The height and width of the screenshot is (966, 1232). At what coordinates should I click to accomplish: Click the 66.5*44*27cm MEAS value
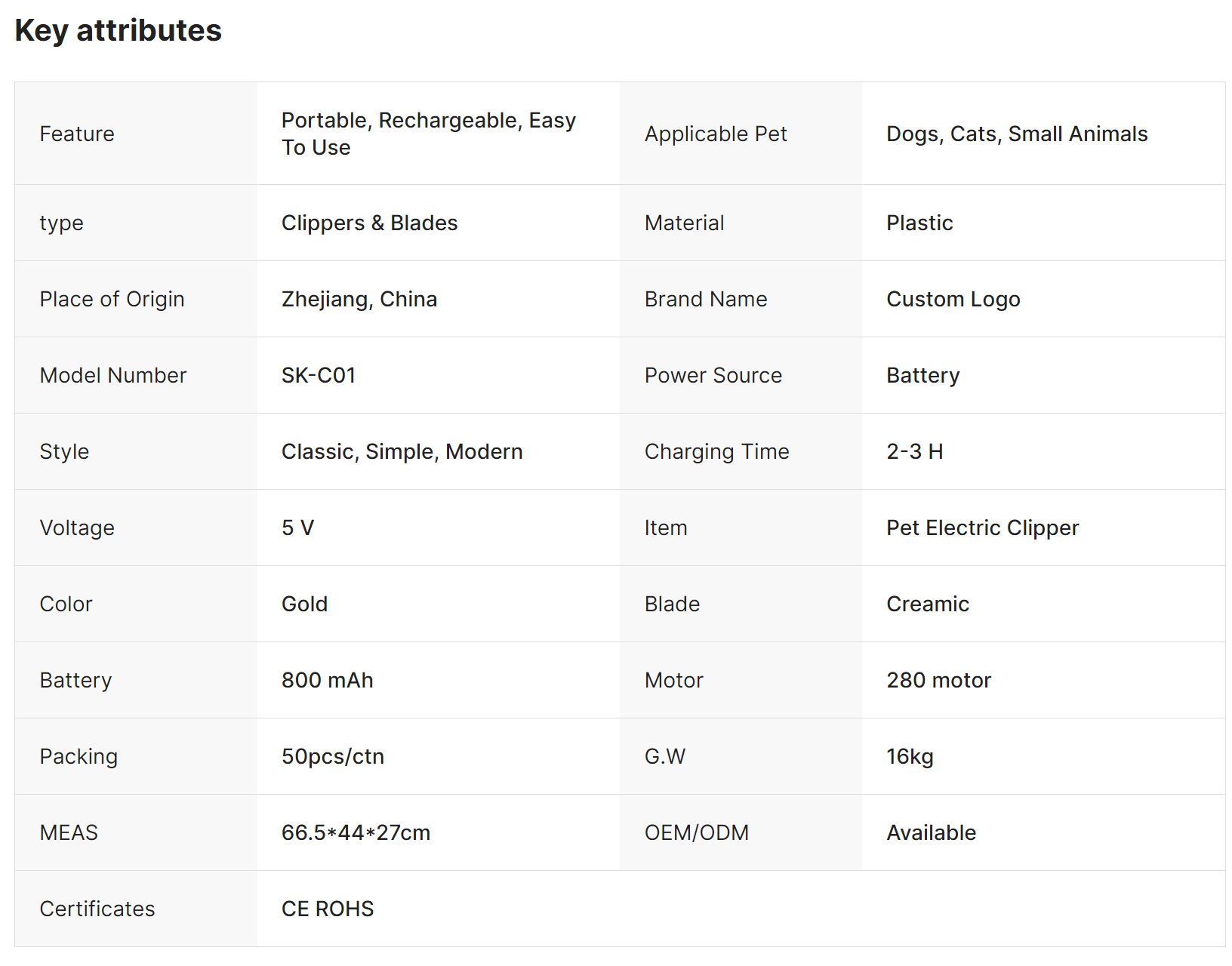click(x=356, y=832)
